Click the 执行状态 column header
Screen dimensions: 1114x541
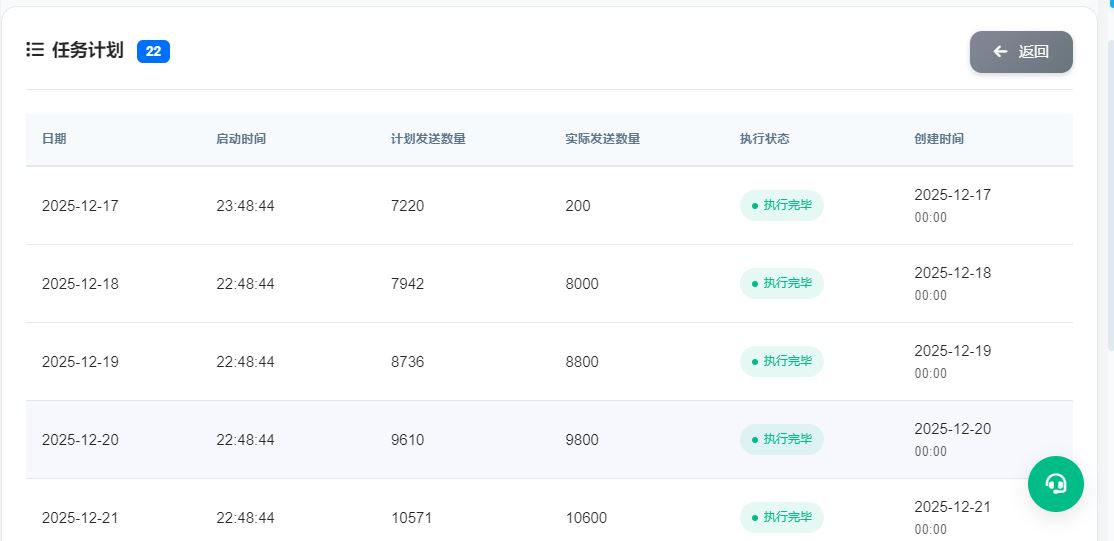tap(764, 139)
